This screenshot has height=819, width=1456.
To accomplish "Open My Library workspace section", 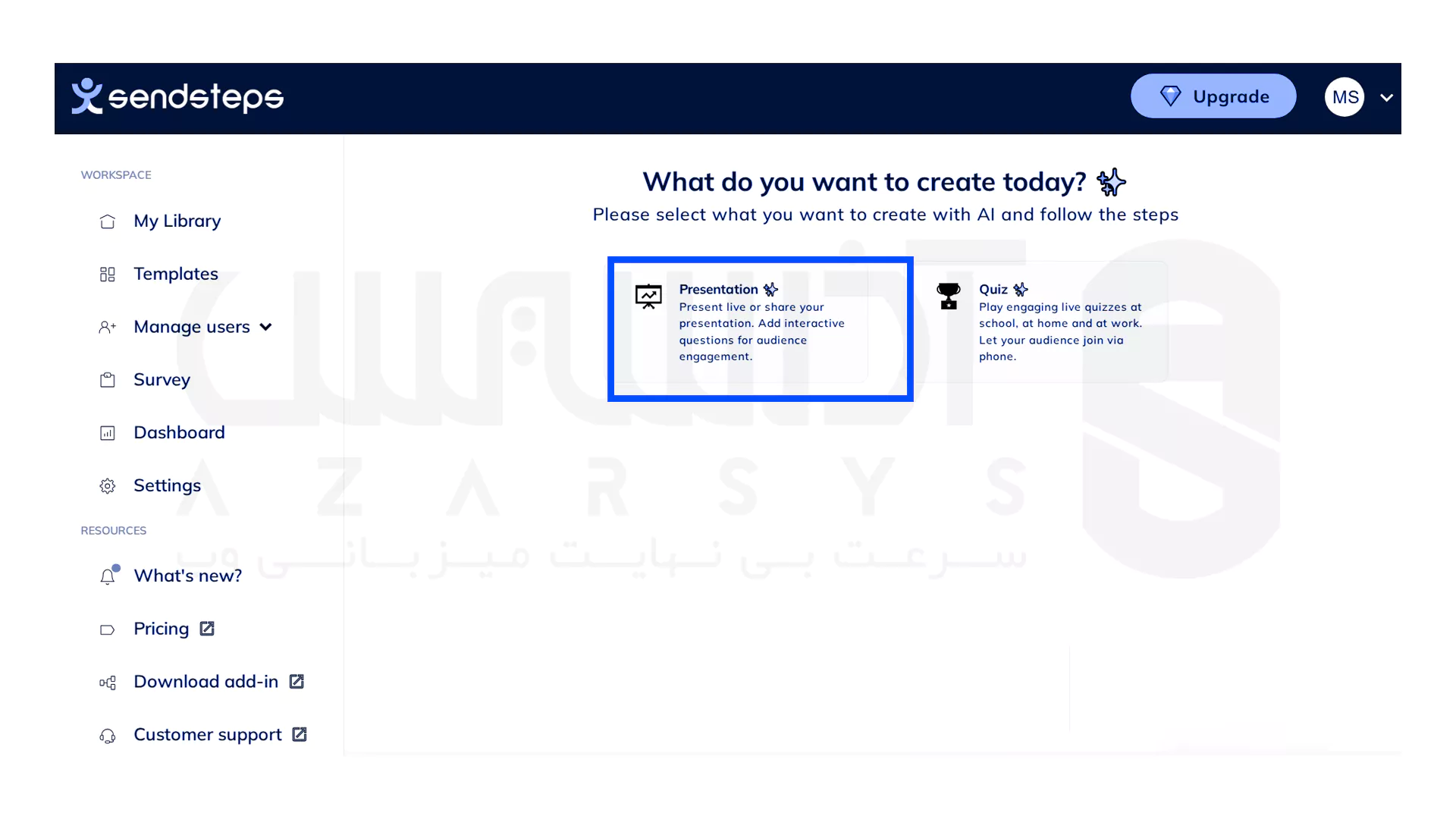I will [178, 220].
